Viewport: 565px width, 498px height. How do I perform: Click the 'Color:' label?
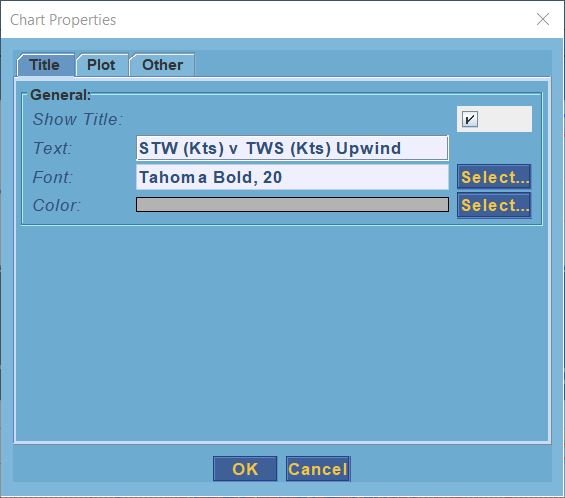coord(57,205)
